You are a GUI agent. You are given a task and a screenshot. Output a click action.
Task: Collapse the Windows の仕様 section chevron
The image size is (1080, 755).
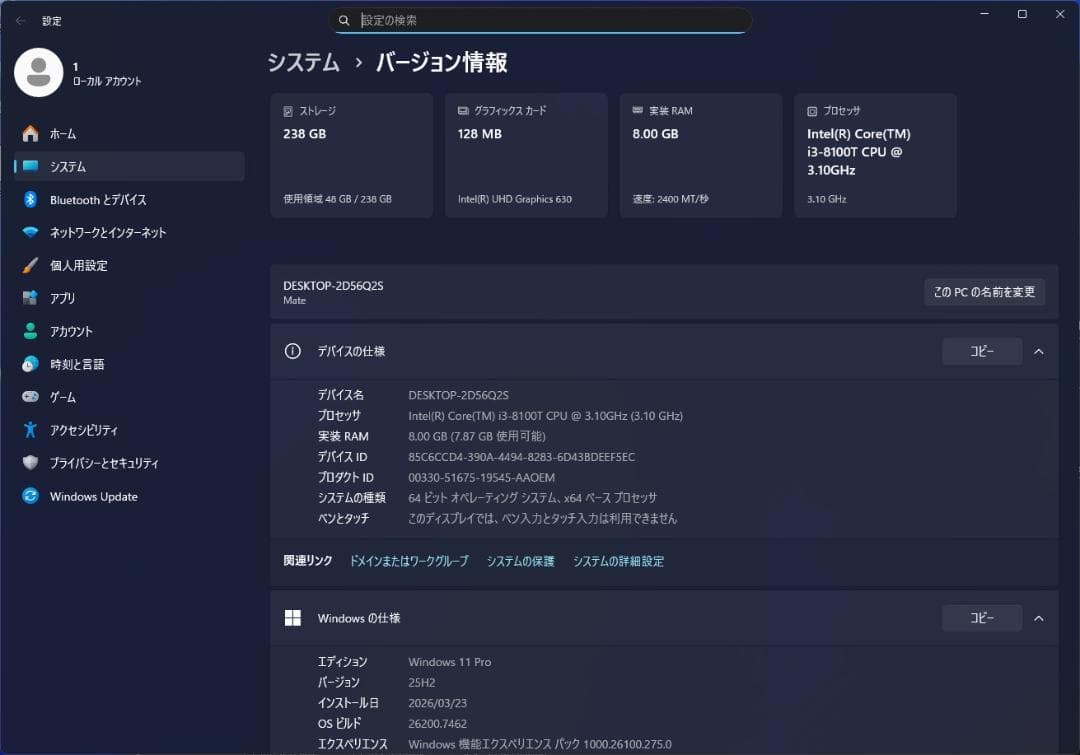[x=1039, y=618]
